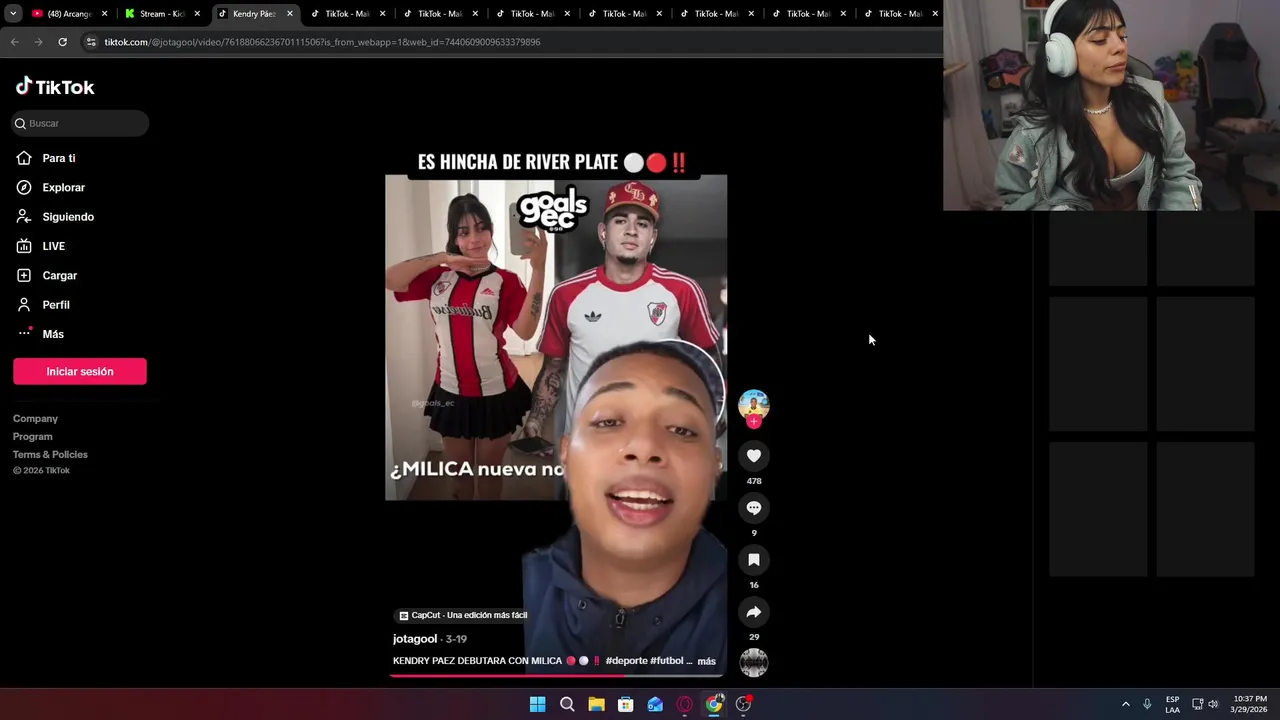
Task: Click the TikTok logo
Action: (x=55, y=87)
